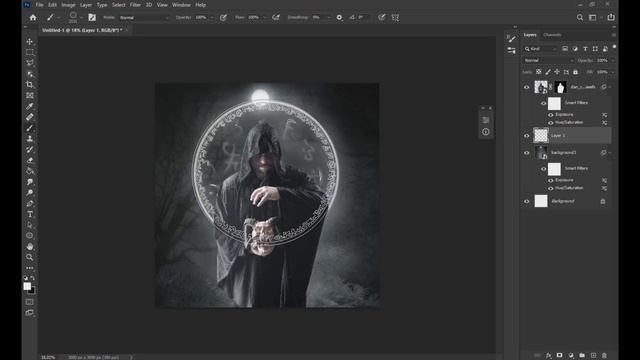The width and height of the screenshot is (640, 360).
Task: Create a new layer button
Action: tap(593, 356)
